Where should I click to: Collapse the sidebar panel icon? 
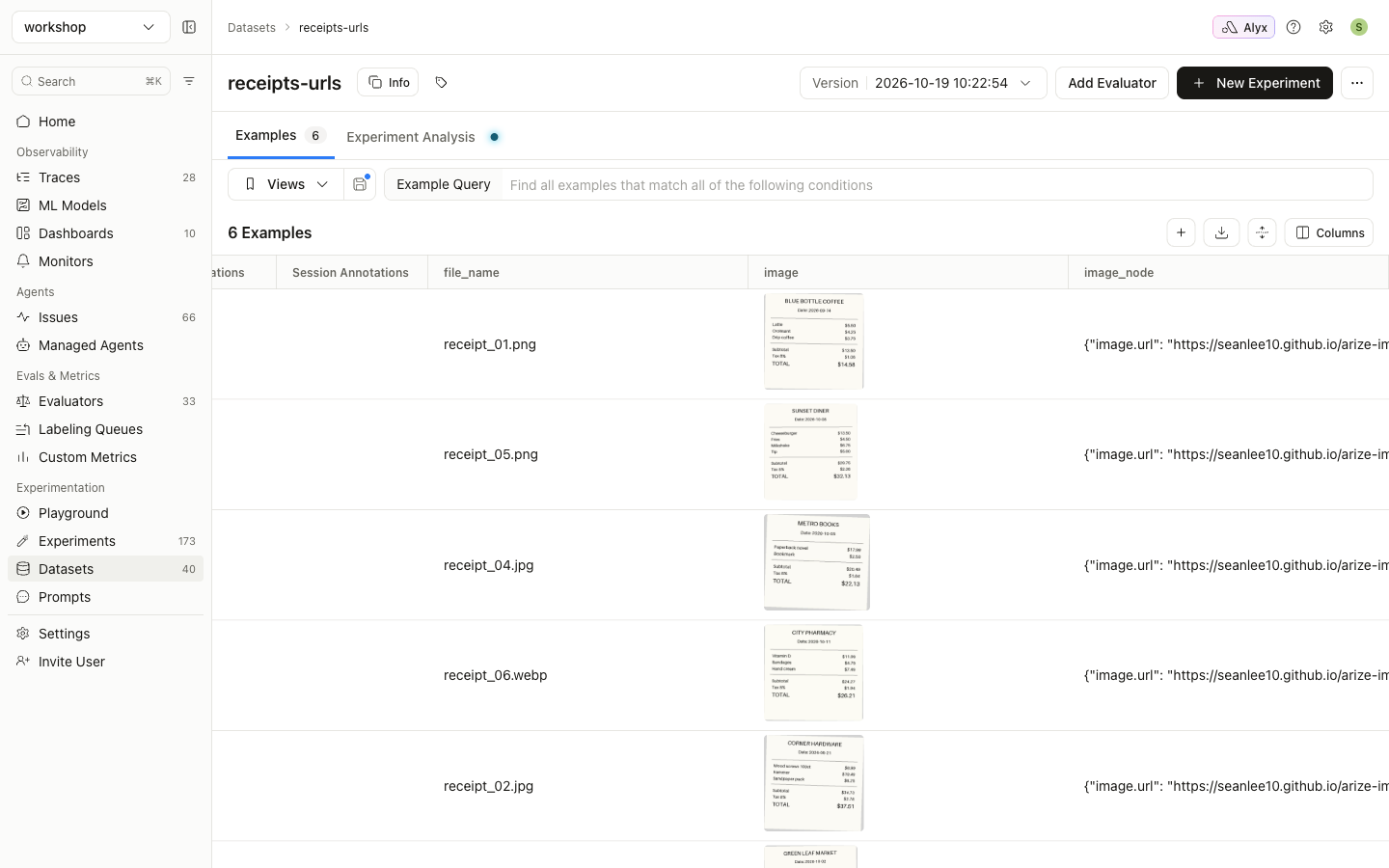189,27
